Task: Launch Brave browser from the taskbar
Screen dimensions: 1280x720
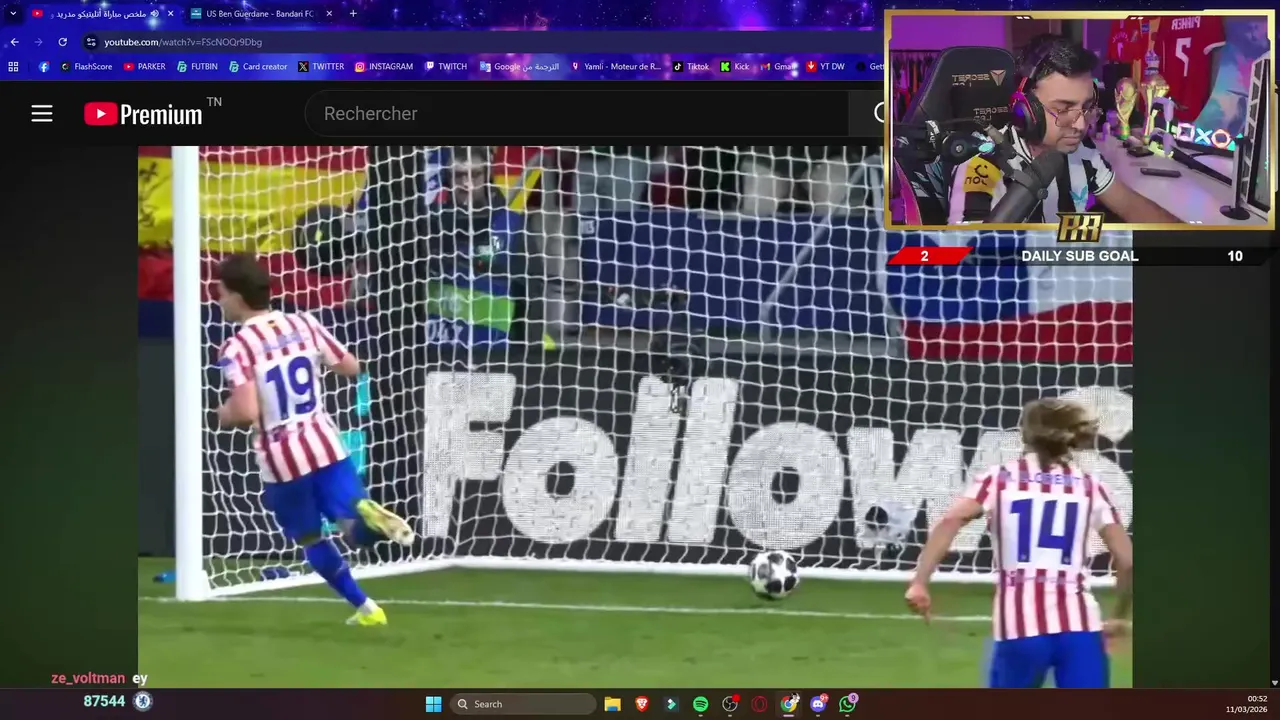Action: 642,704
